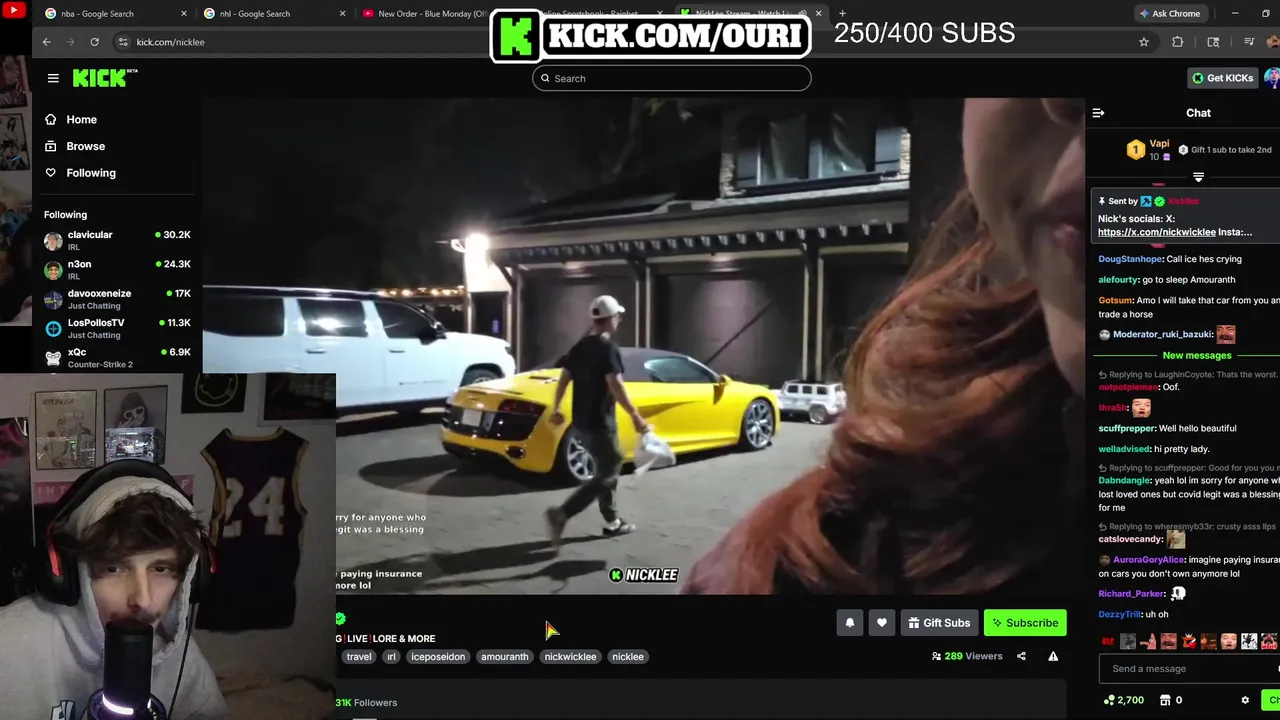Click the Get KICKs button
Image resolution: width=1280 pixels, height=720 pixels.
[1222, 78]
